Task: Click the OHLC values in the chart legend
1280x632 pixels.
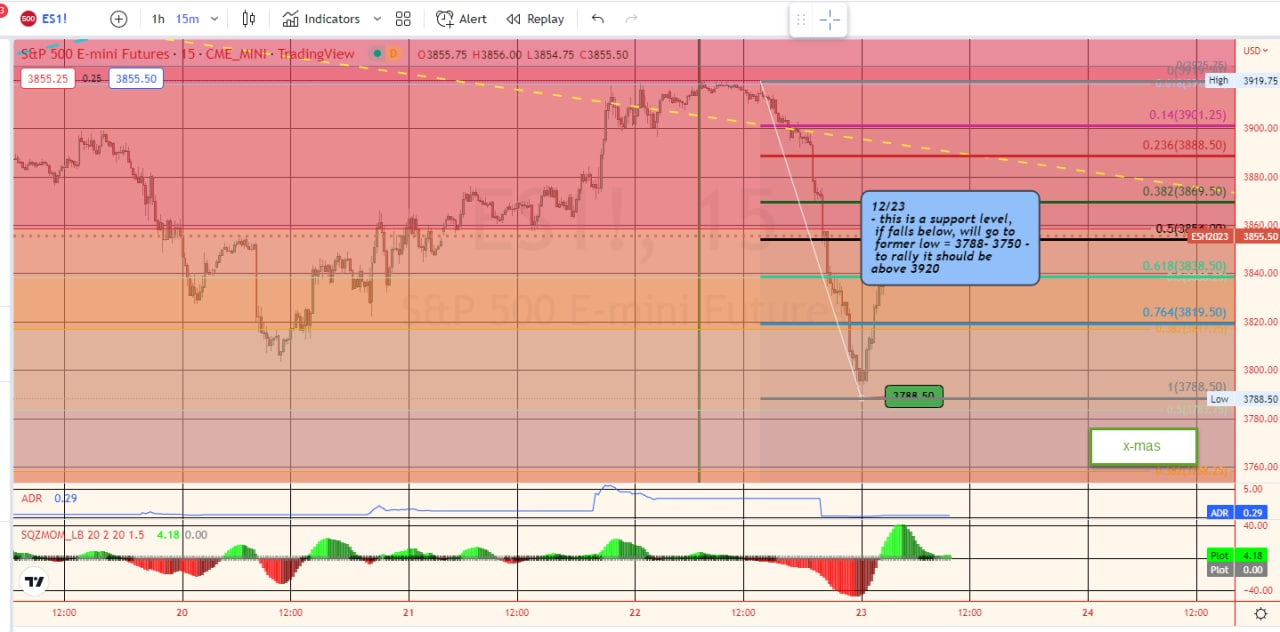Action: [x=522, y=54]
